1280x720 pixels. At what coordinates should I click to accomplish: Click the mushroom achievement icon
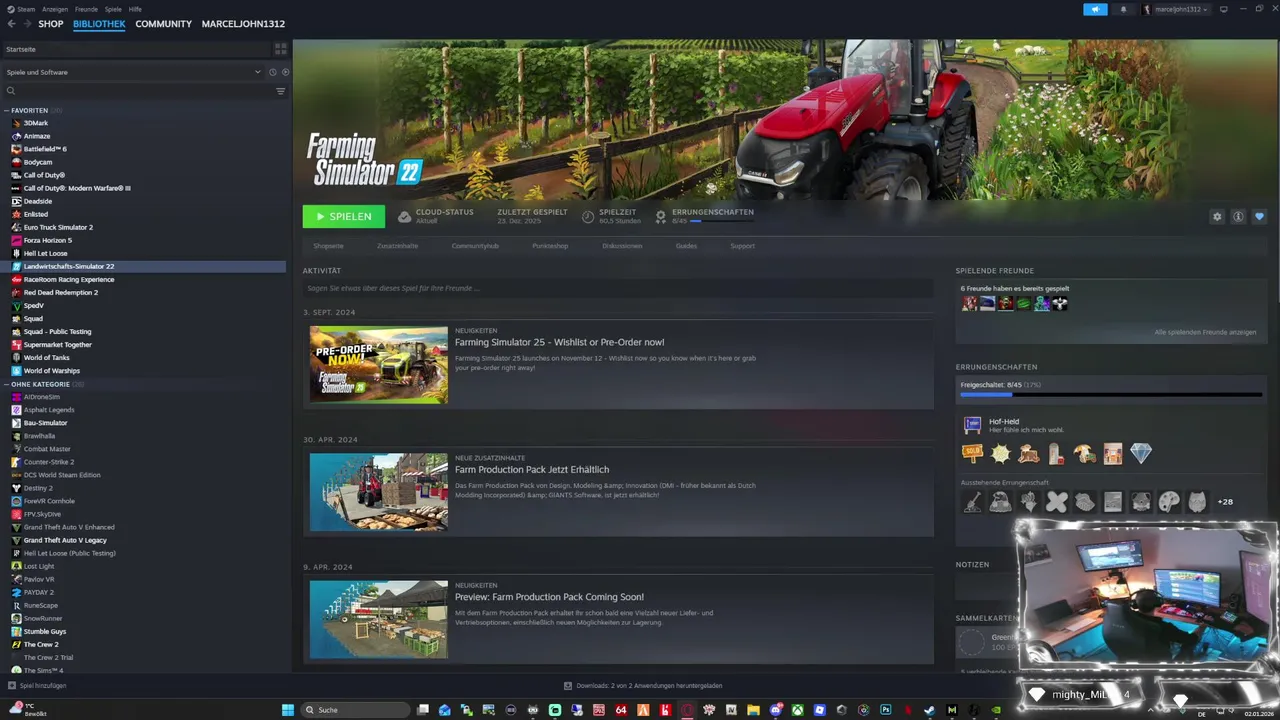(1085, 454)
